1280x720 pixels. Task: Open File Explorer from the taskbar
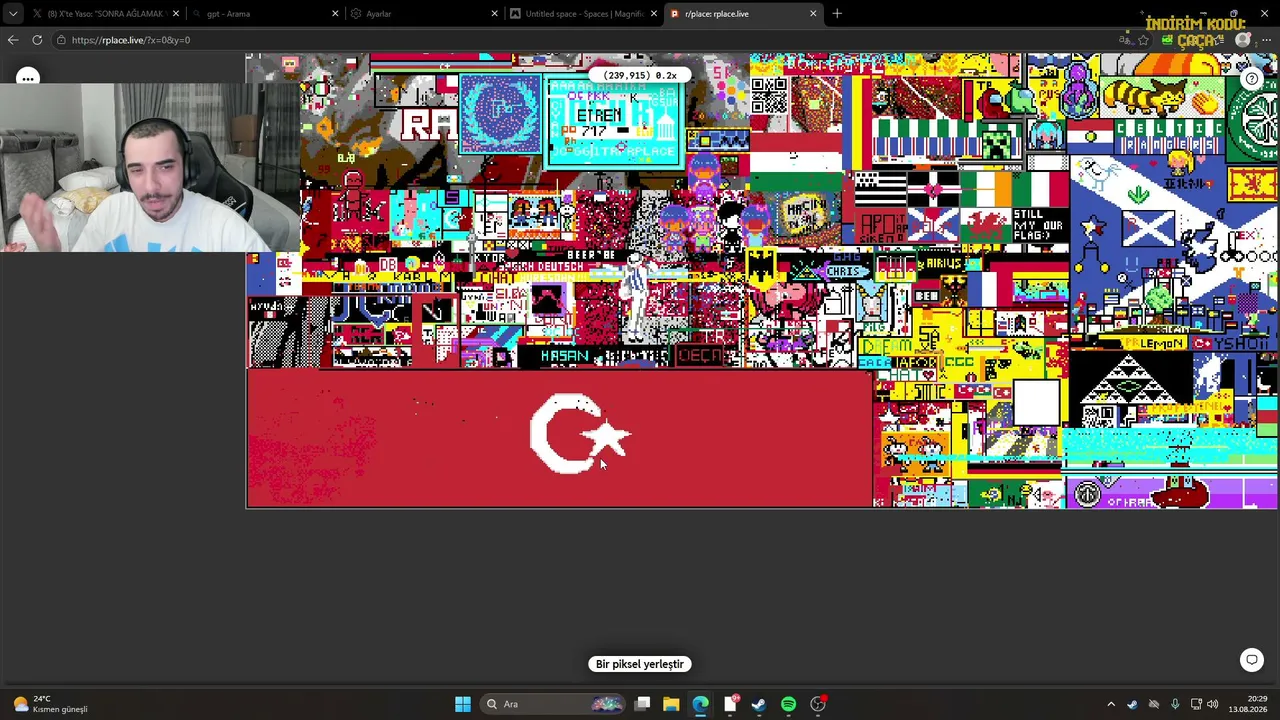click(671, 704)
